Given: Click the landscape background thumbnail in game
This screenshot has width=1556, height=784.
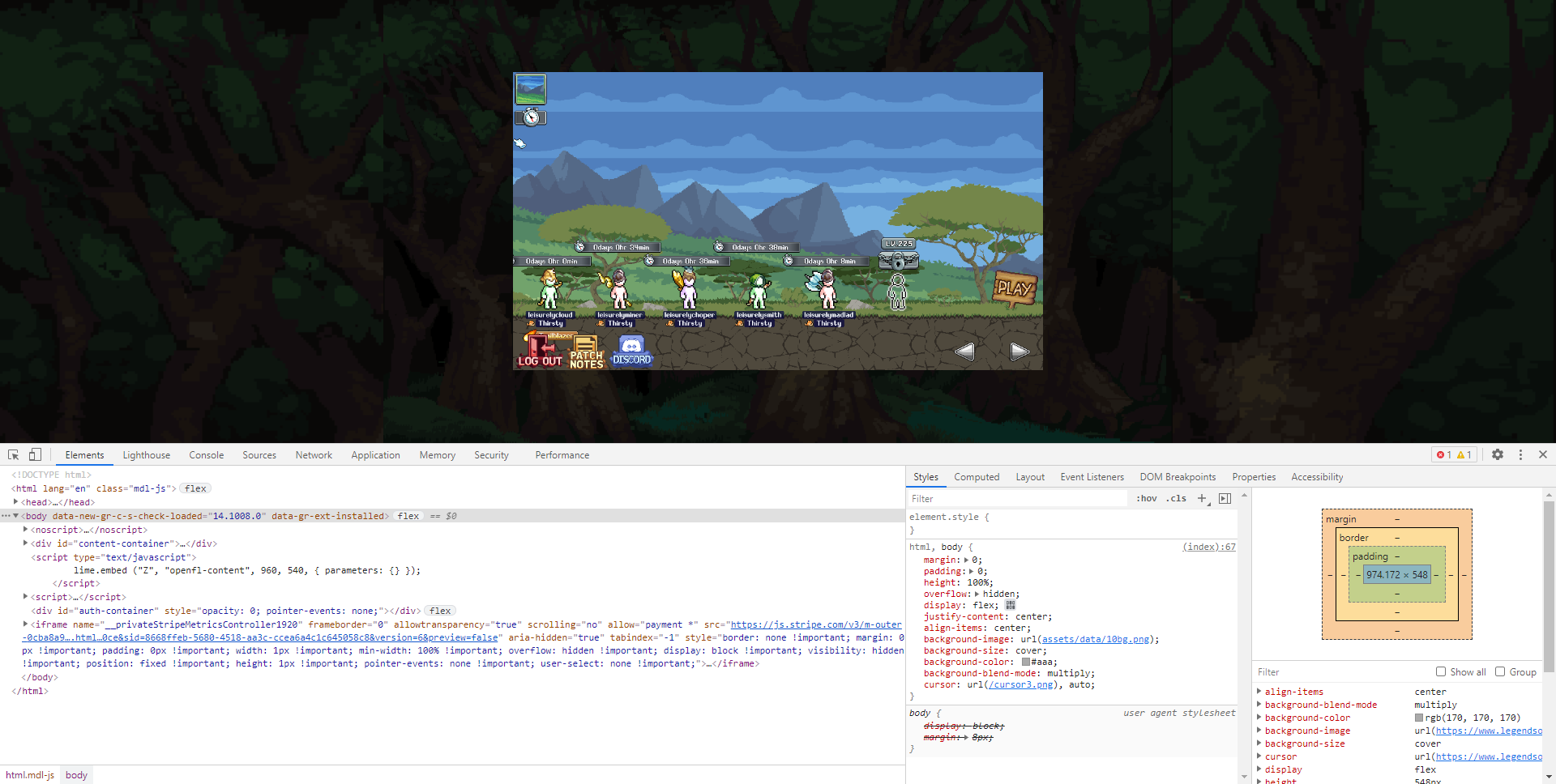Looking at the screenshot, I should [531, 89].
